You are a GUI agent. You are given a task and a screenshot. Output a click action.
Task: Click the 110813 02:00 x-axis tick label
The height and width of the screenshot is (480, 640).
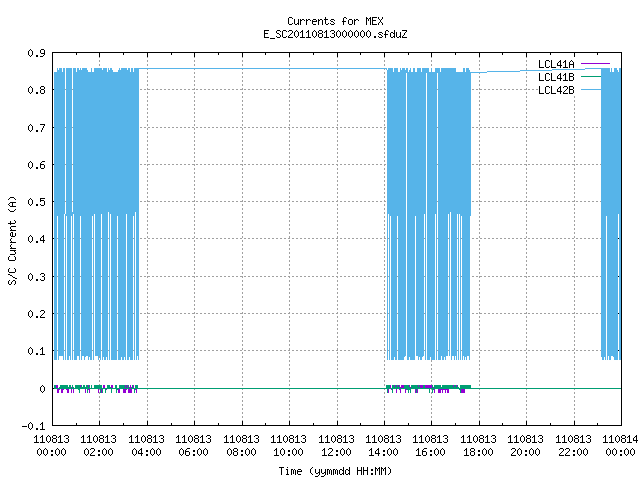[98, 445]
